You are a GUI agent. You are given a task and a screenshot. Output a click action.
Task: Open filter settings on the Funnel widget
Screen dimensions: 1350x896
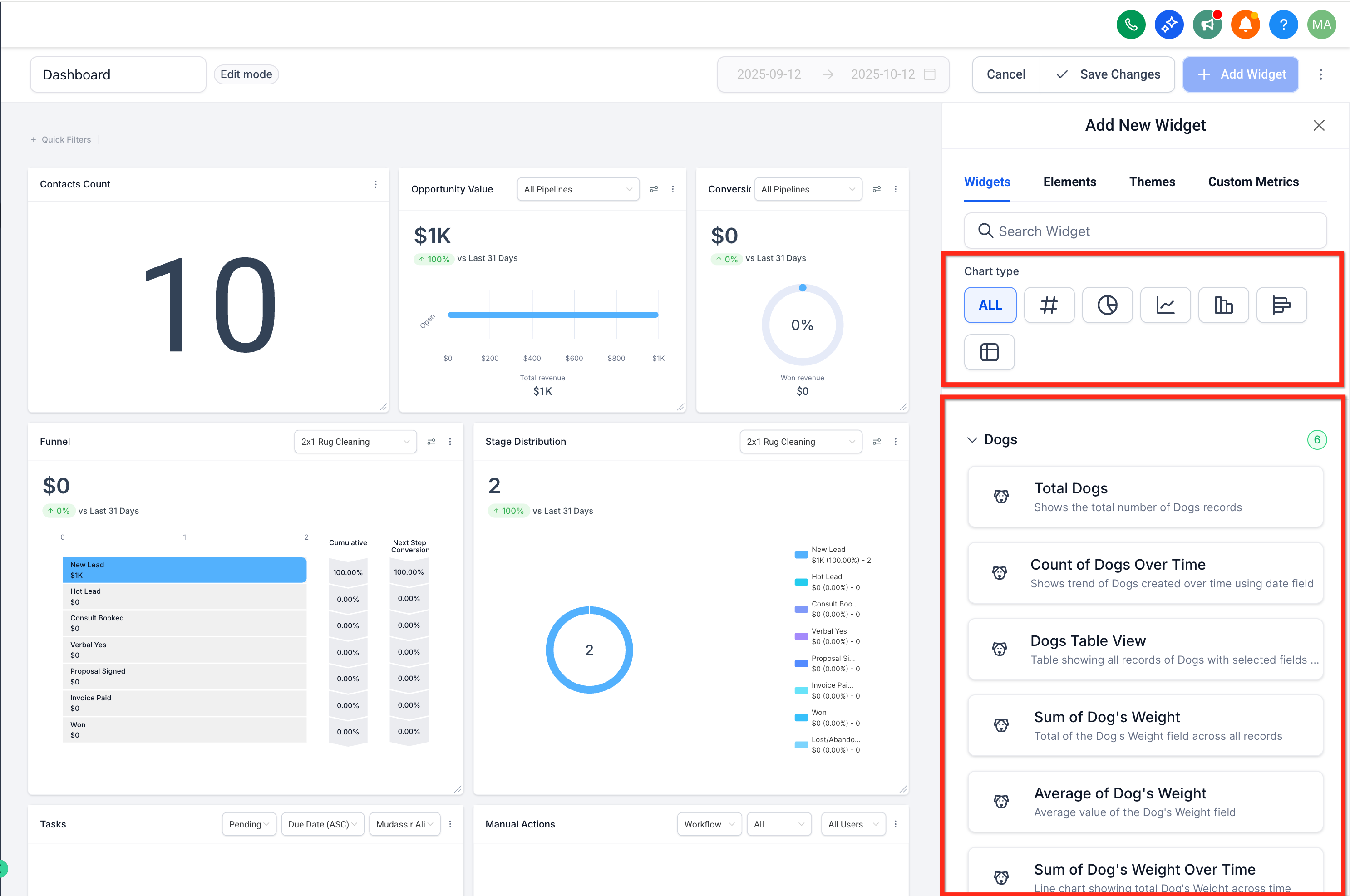[431, 442]
